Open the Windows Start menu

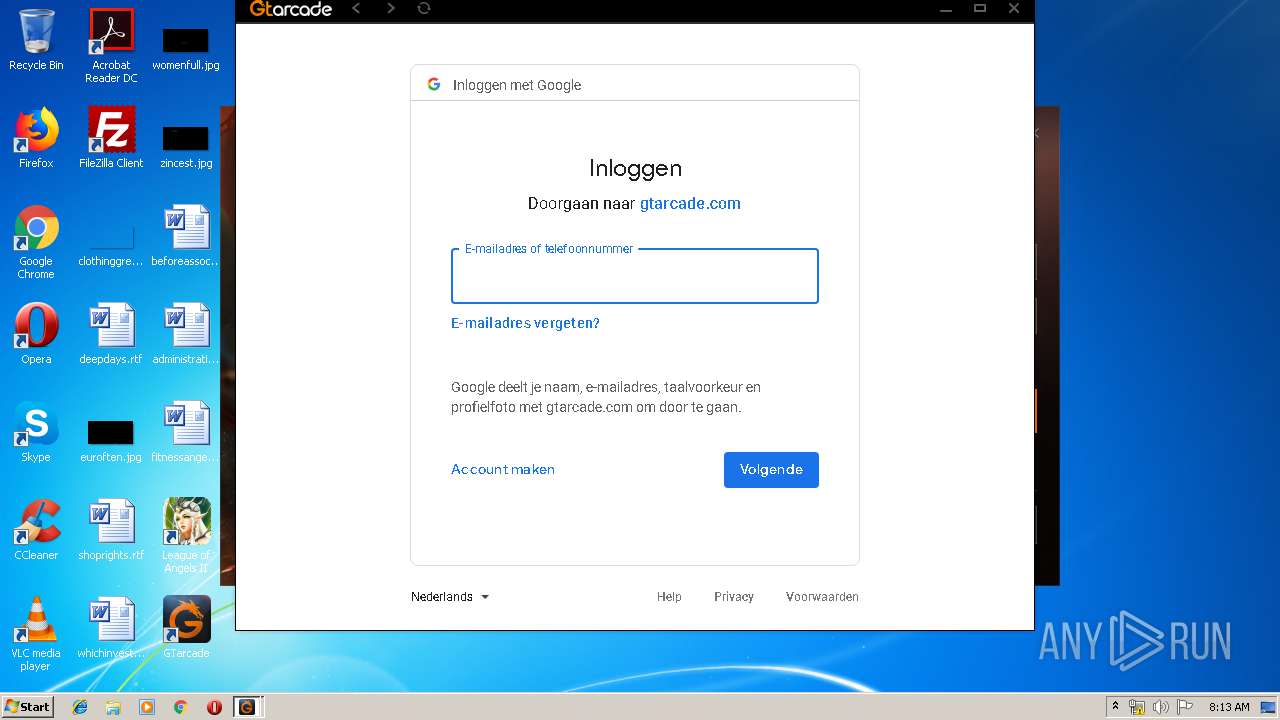coord(27,706)
